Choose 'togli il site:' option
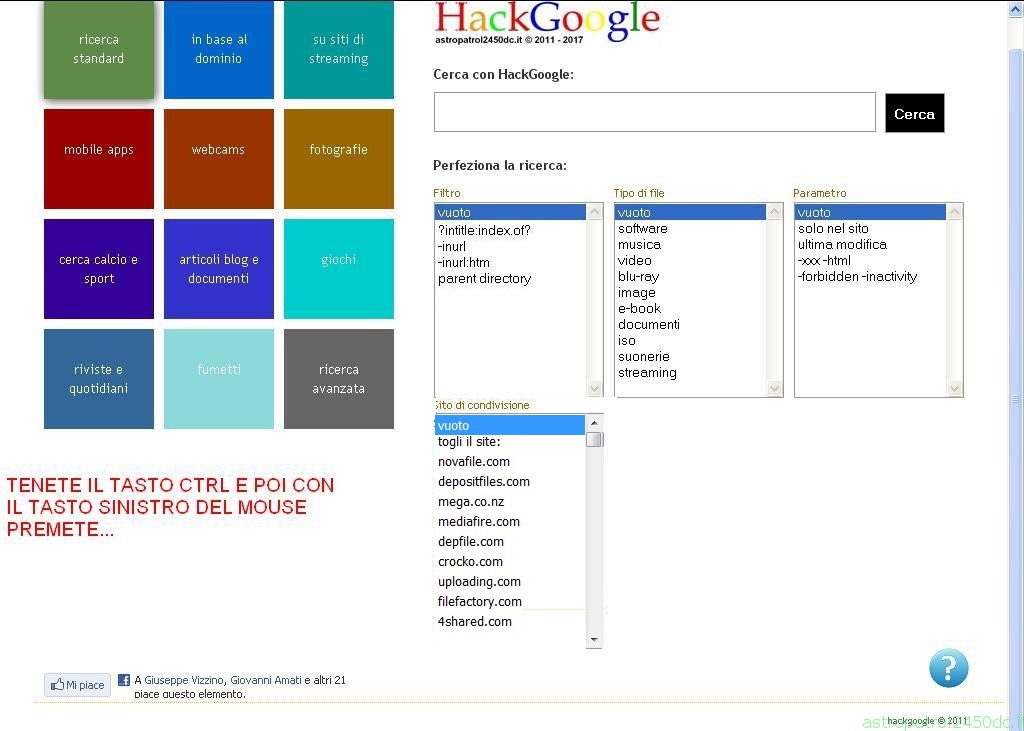This screenshot has width=1024, height=731. [510, 442]
